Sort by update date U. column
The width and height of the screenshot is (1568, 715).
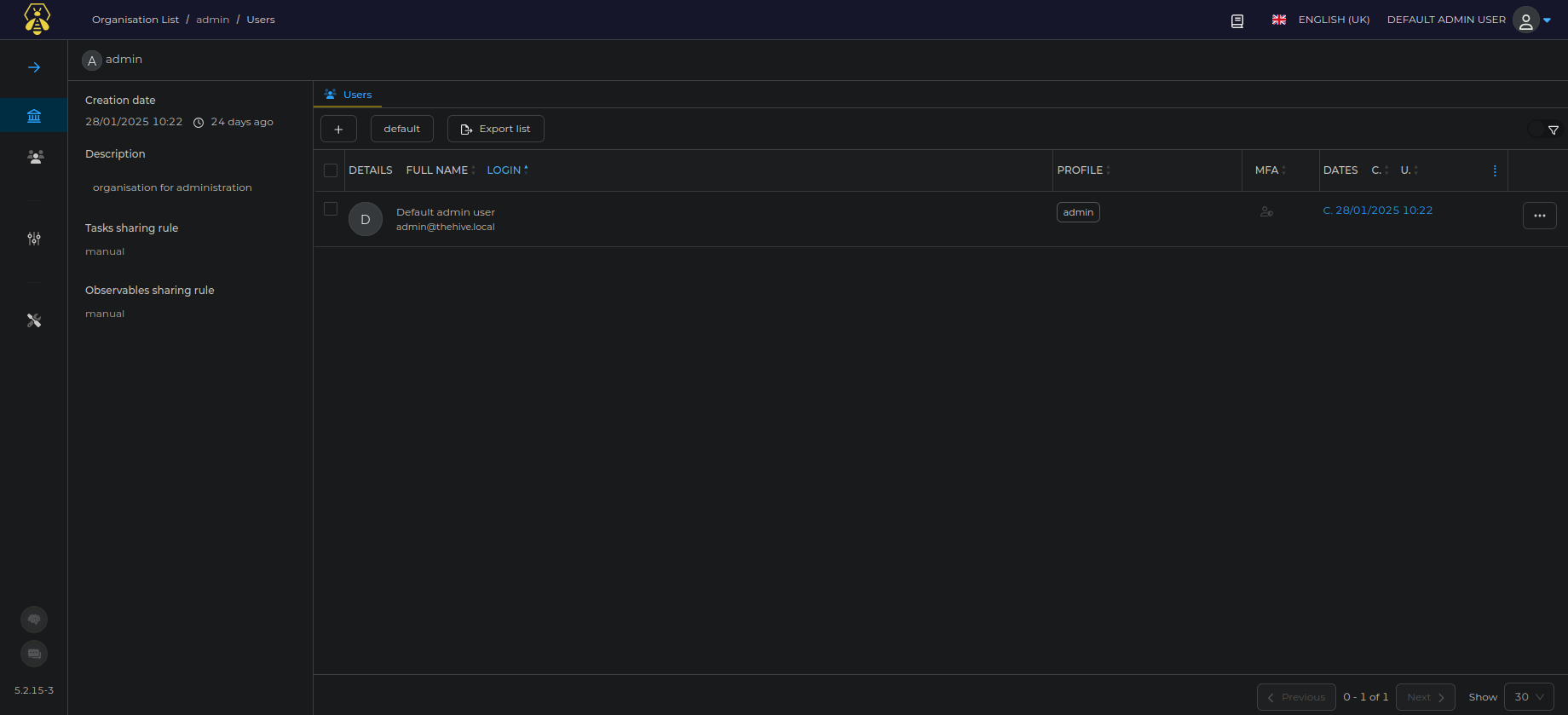1409,170
